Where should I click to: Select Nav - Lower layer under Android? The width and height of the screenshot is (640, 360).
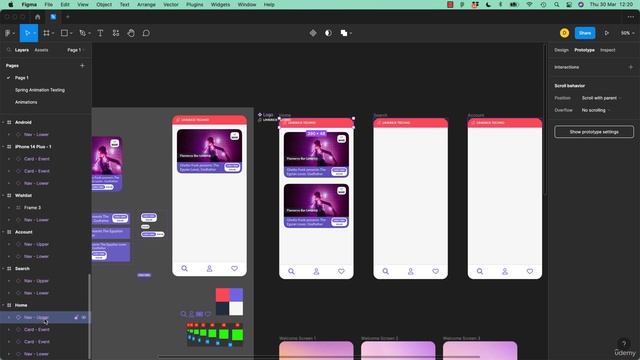pos(36,134)
